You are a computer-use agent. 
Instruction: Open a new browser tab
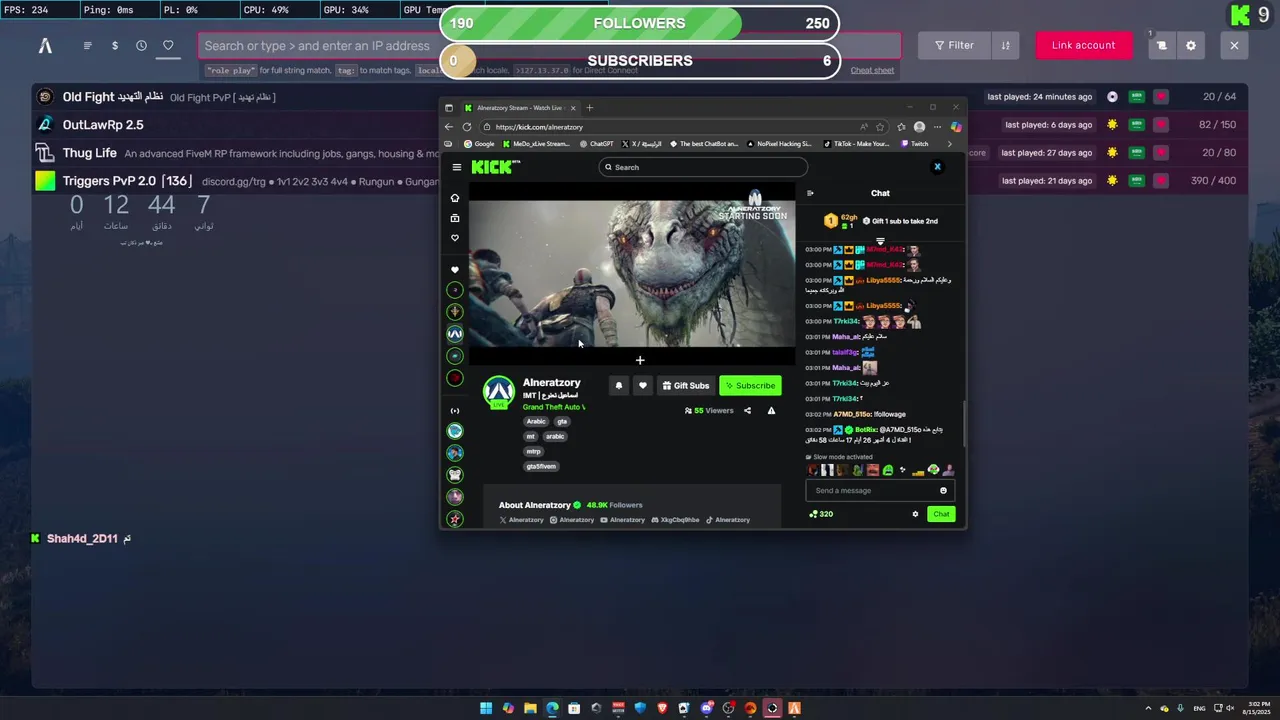click(x=590, y=108)
